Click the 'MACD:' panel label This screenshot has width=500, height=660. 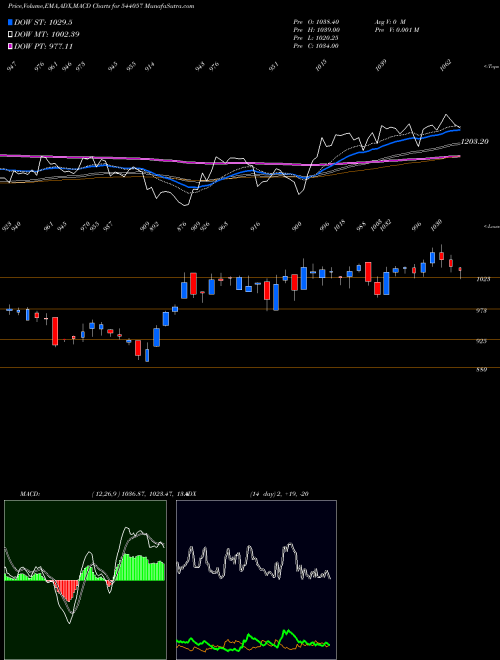click(x=30, y=494)
